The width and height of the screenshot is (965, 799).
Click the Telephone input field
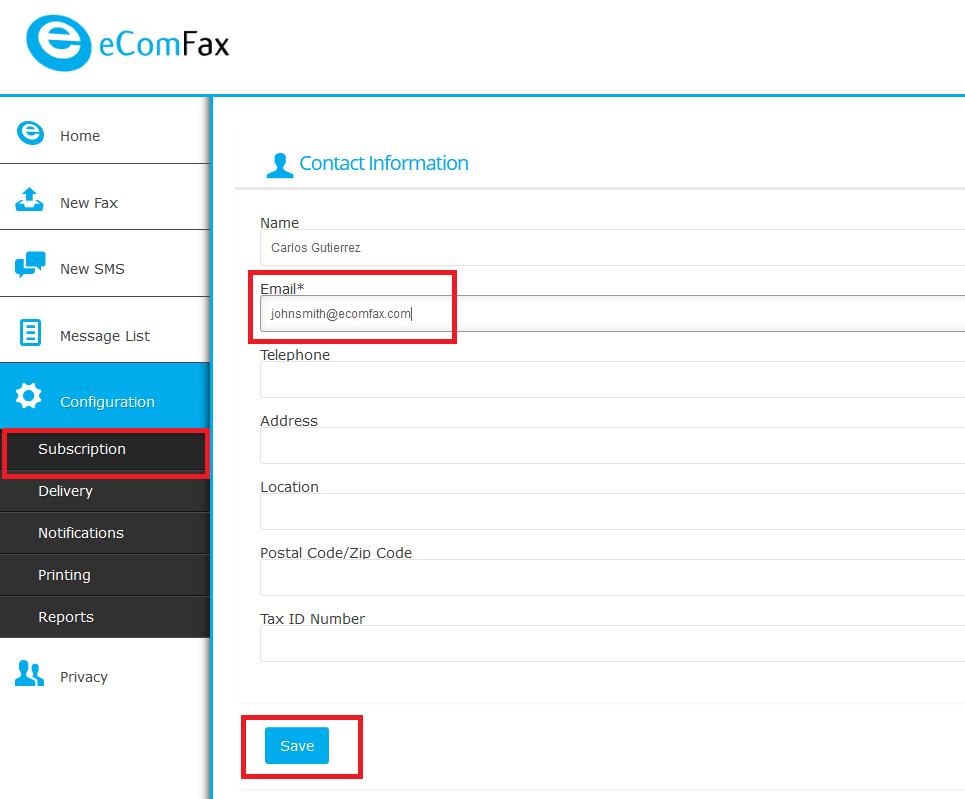[x=612, y=380]
